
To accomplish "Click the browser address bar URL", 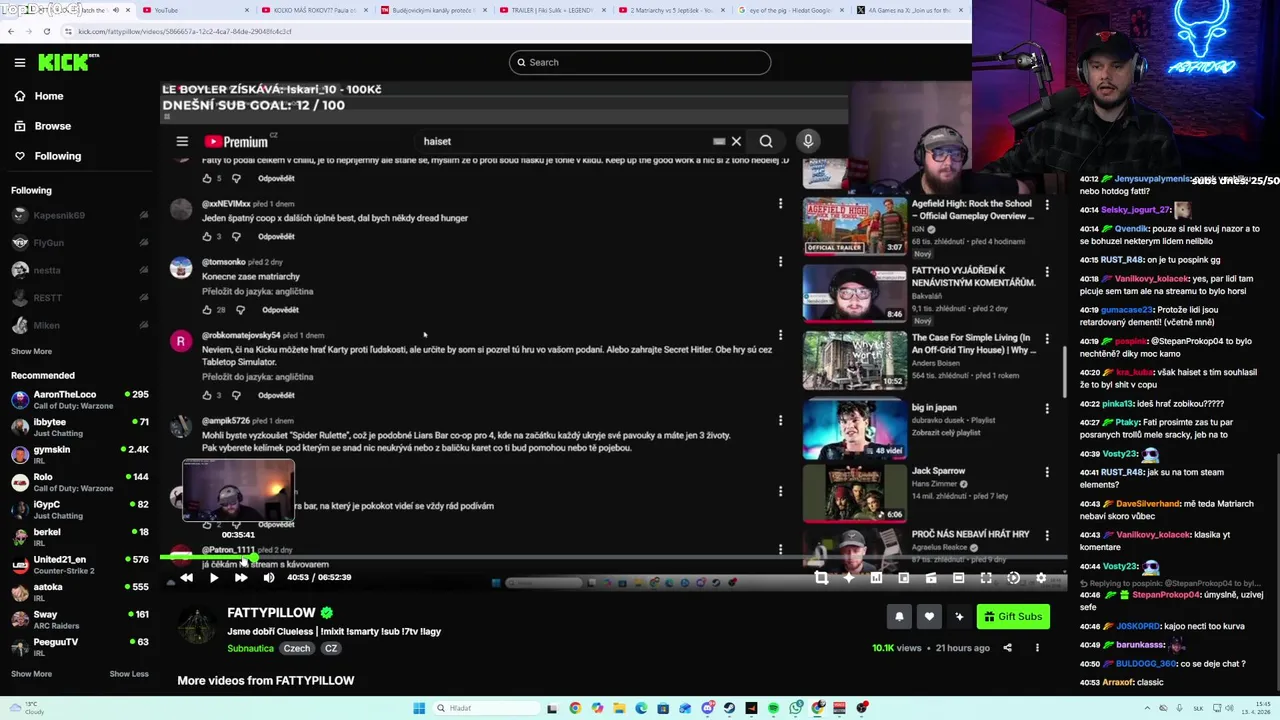I will (x=185, y=31).
